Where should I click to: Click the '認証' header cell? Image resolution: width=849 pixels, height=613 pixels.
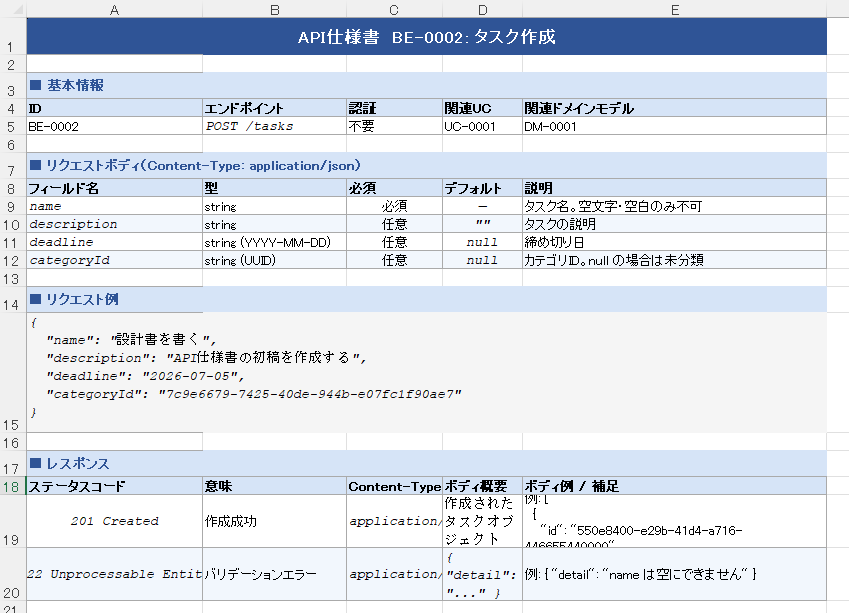[394, 108]
